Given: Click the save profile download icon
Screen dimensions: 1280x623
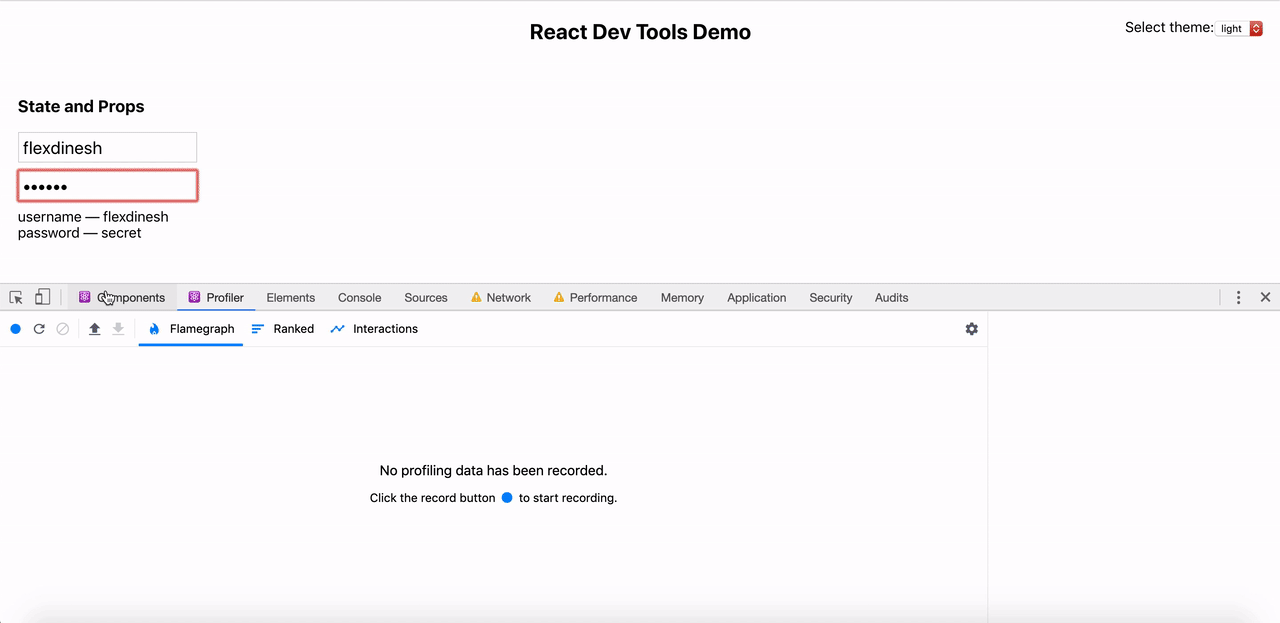Looking at the screenshot, I should pos(118,329).
